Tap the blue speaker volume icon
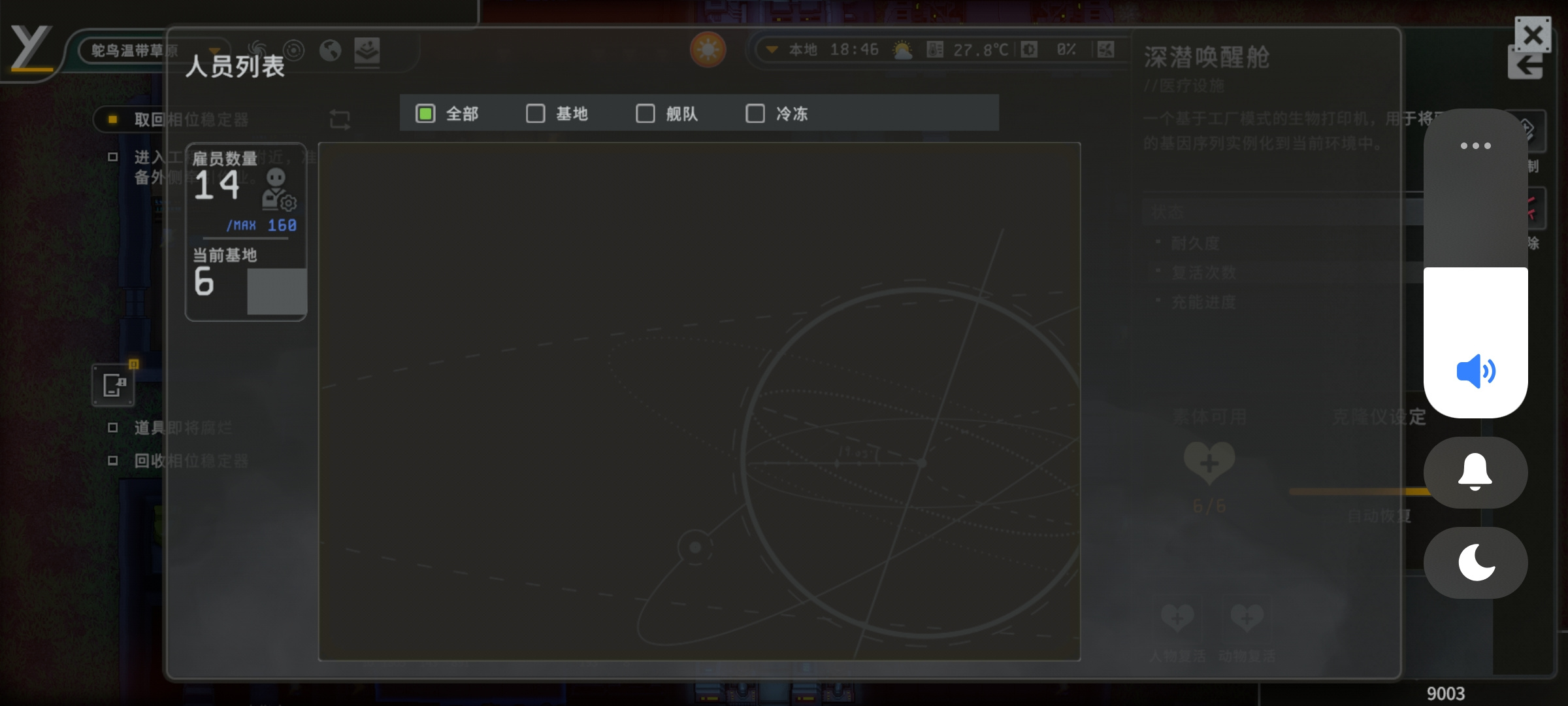Screen dimensions: 1568x706 click(1475, 371)
